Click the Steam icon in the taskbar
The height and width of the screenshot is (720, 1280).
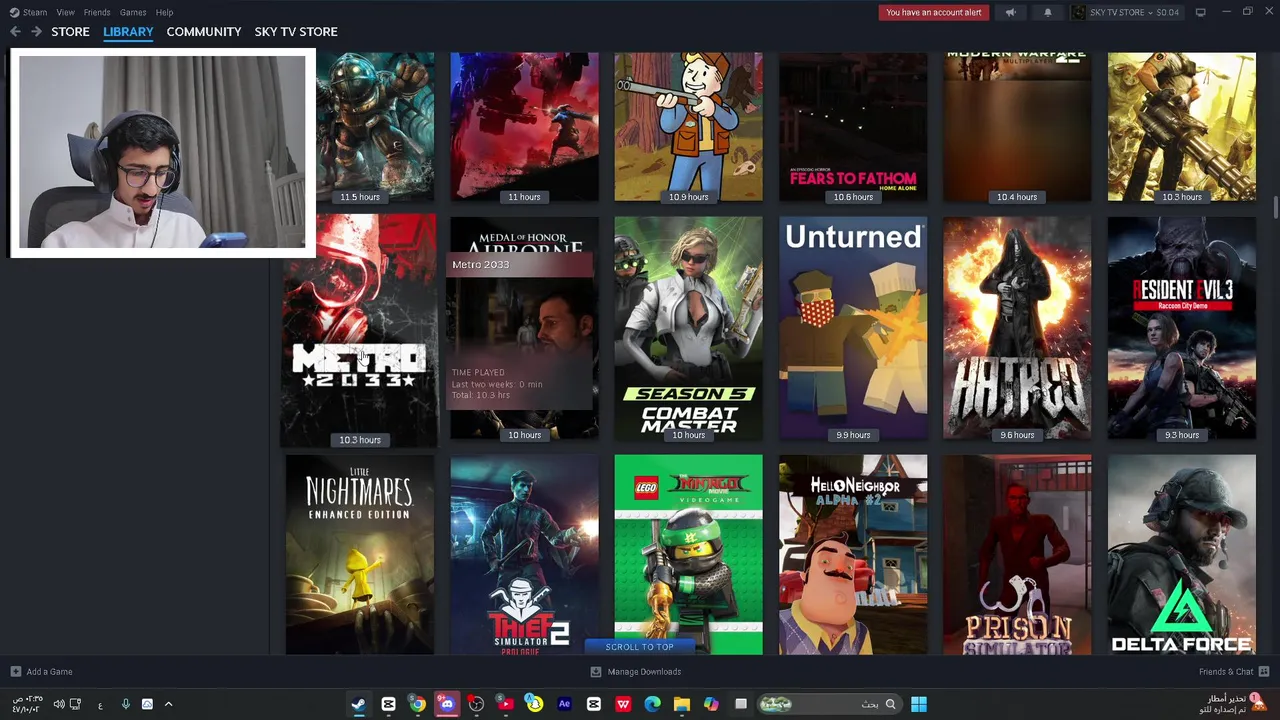pyautogui.click(x=358, y=704)
